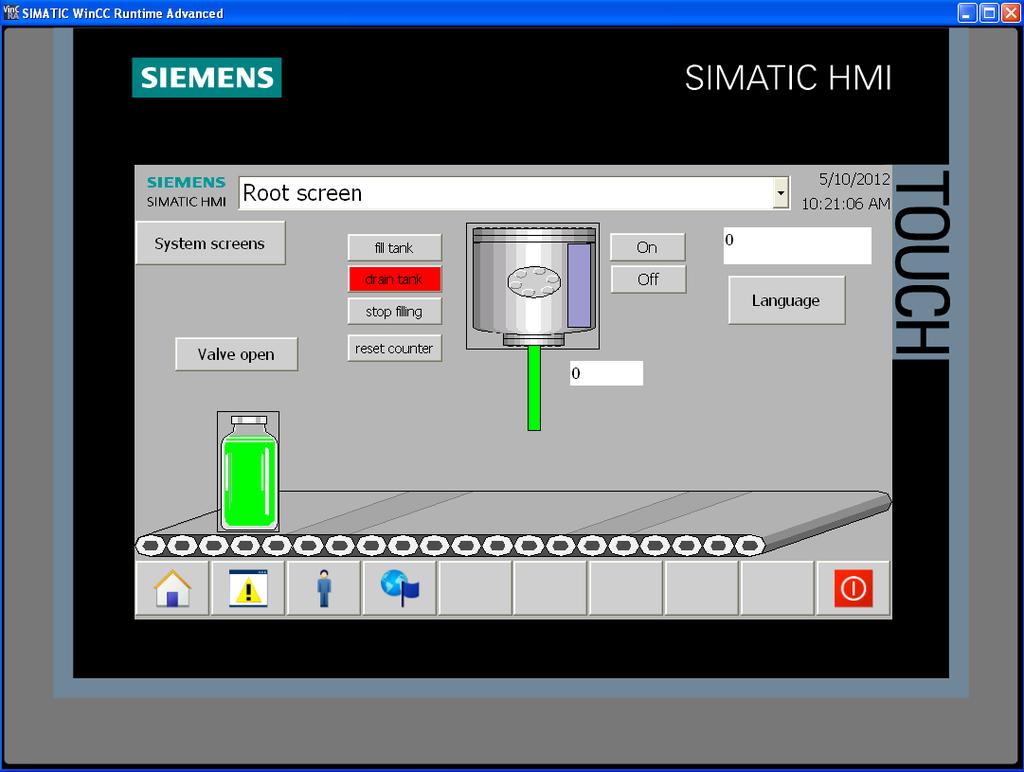1024x772 pixels.
Task: Open the user administration person icon
Action: point(324,588)
